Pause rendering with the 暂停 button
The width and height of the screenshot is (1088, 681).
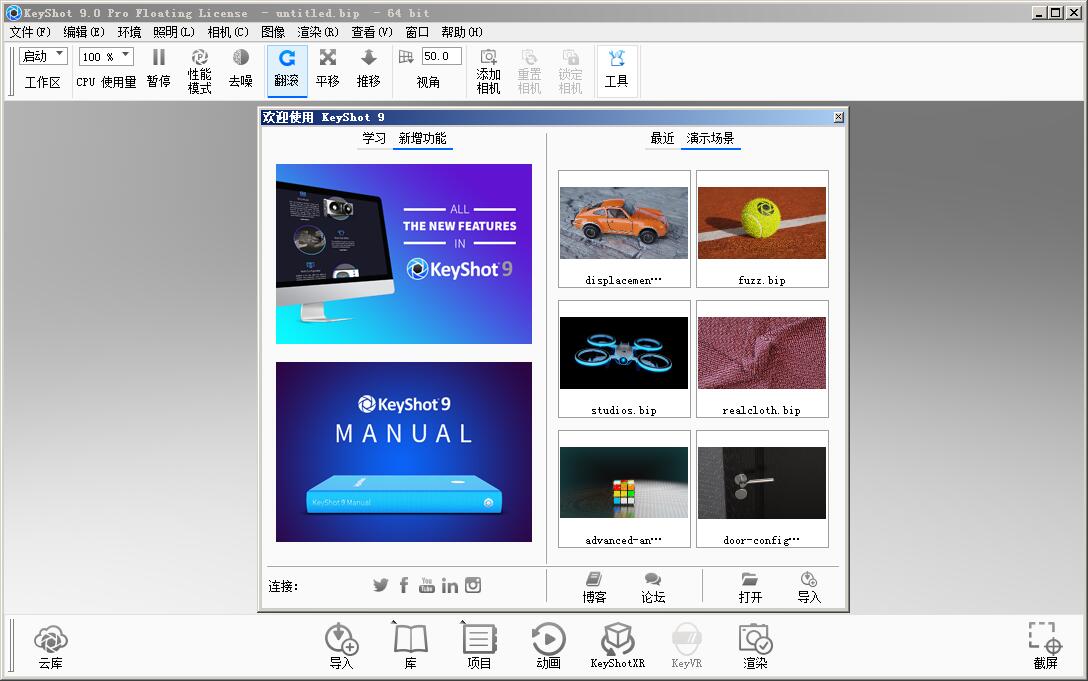158,69
